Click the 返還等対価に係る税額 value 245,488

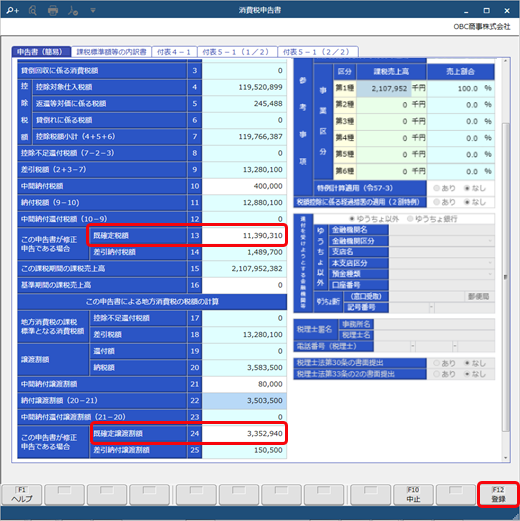click(244, 103)
